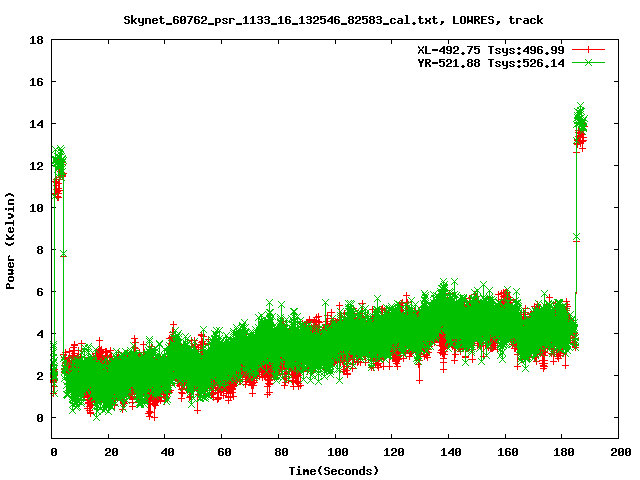
Task: Click the Time(Seconds) x-axis label
Action: [x=334, y=471]
